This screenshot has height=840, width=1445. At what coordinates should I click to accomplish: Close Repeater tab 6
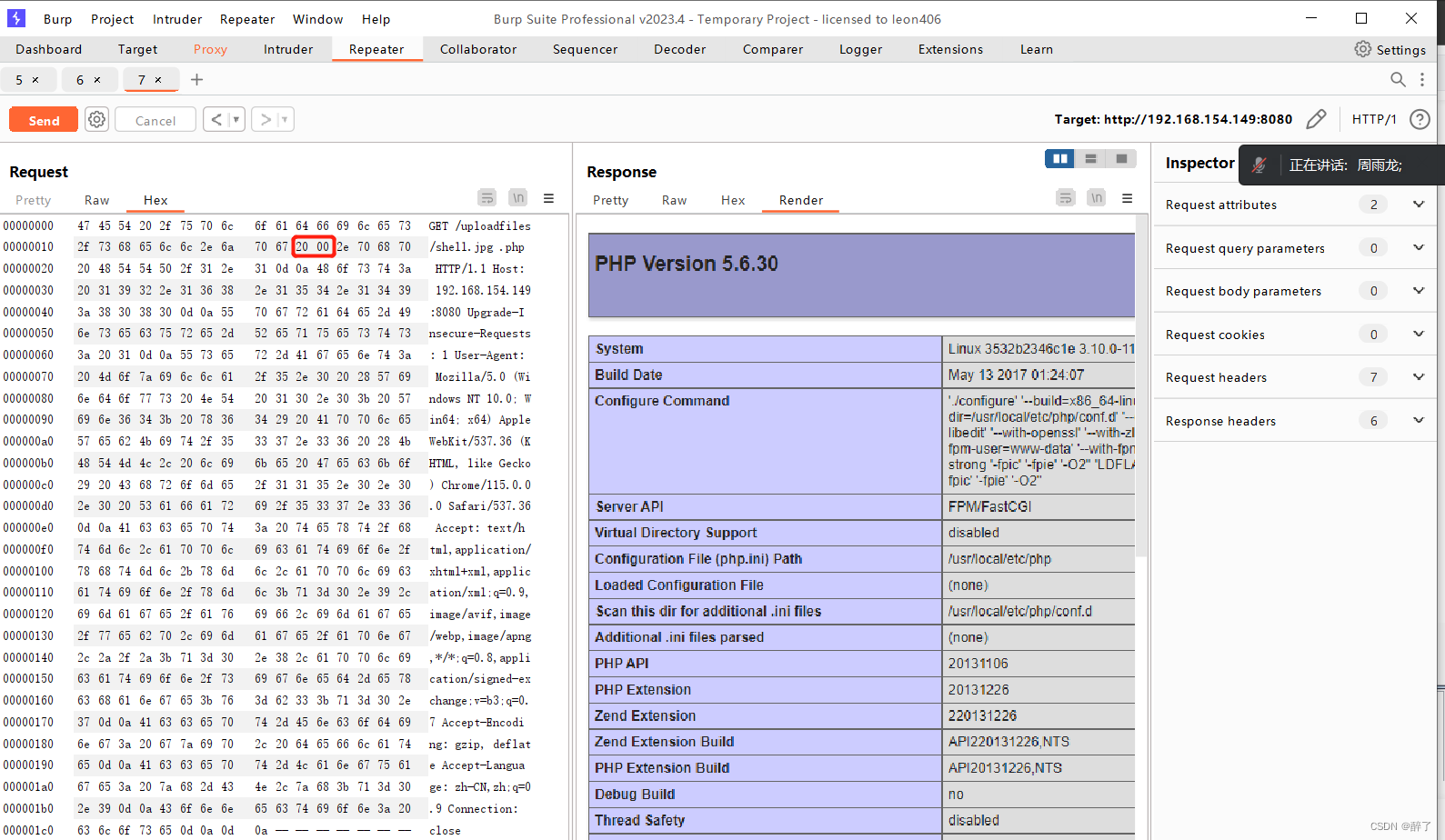pyautogui.click(x=97, y=80)
